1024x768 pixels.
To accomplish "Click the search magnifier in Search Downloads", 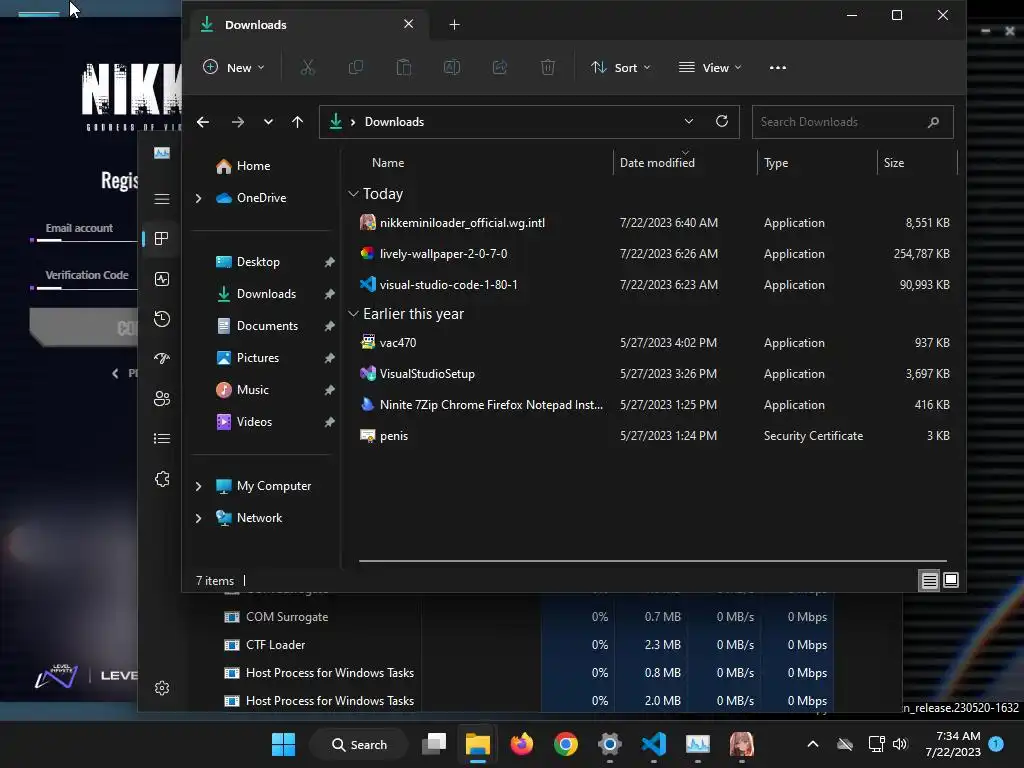I will click(933, 122).
